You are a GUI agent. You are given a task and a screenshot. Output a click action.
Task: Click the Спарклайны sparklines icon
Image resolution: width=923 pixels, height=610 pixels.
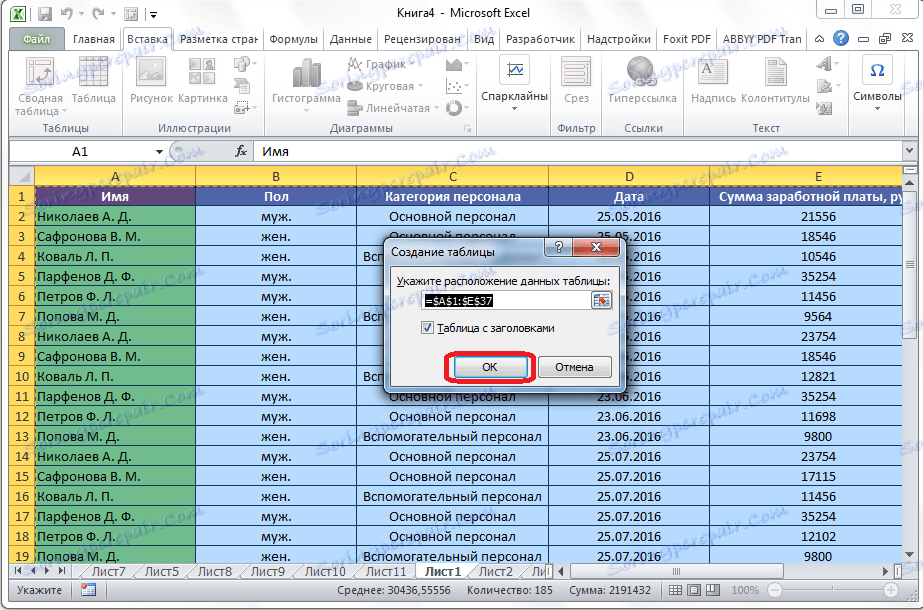[x=514, y=71]
